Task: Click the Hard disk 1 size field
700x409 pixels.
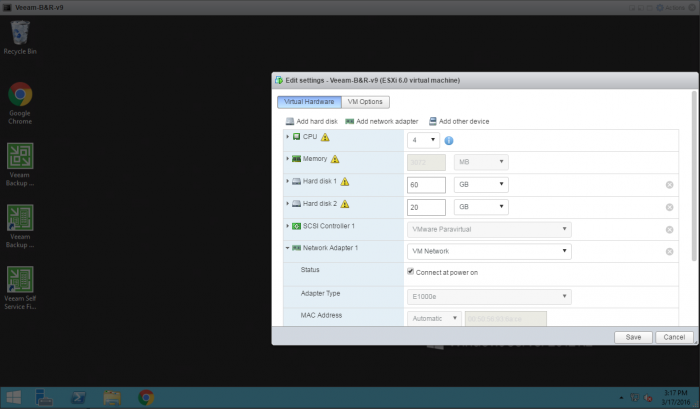Action: point(426,185)
